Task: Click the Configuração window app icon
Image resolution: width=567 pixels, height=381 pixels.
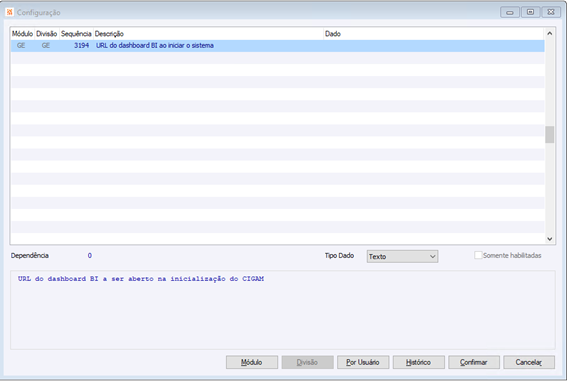Action: [x=9, y=12]
